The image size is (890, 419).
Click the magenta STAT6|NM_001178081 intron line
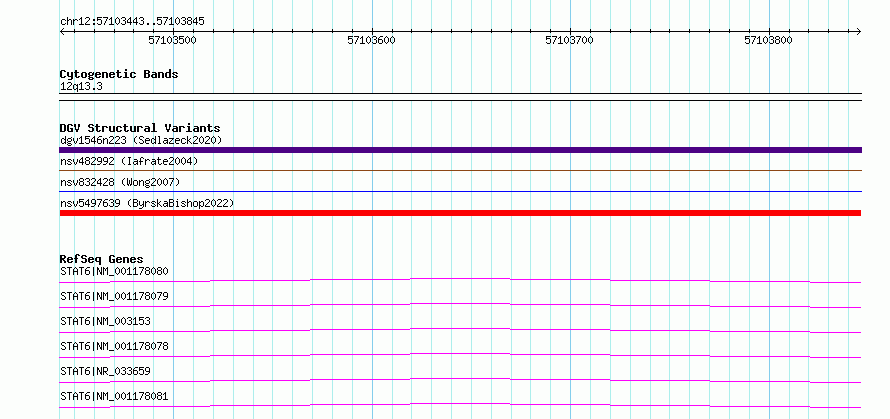(460, 405)
